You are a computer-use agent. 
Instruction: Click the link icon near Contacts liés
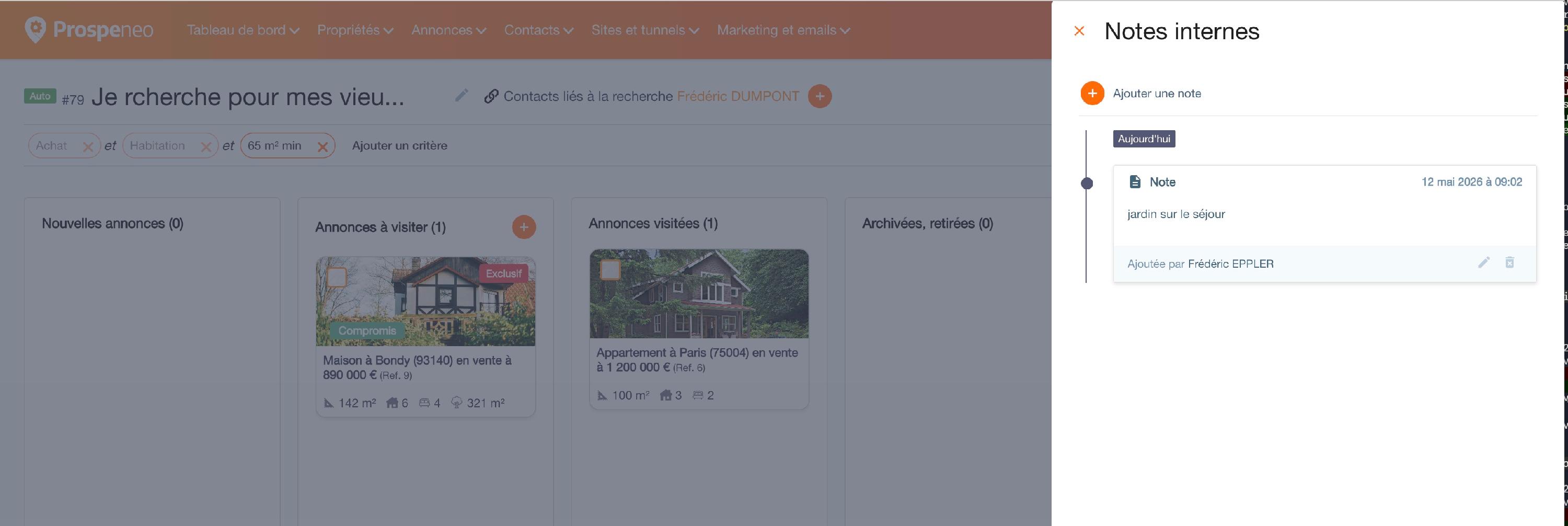coord(491,96)
